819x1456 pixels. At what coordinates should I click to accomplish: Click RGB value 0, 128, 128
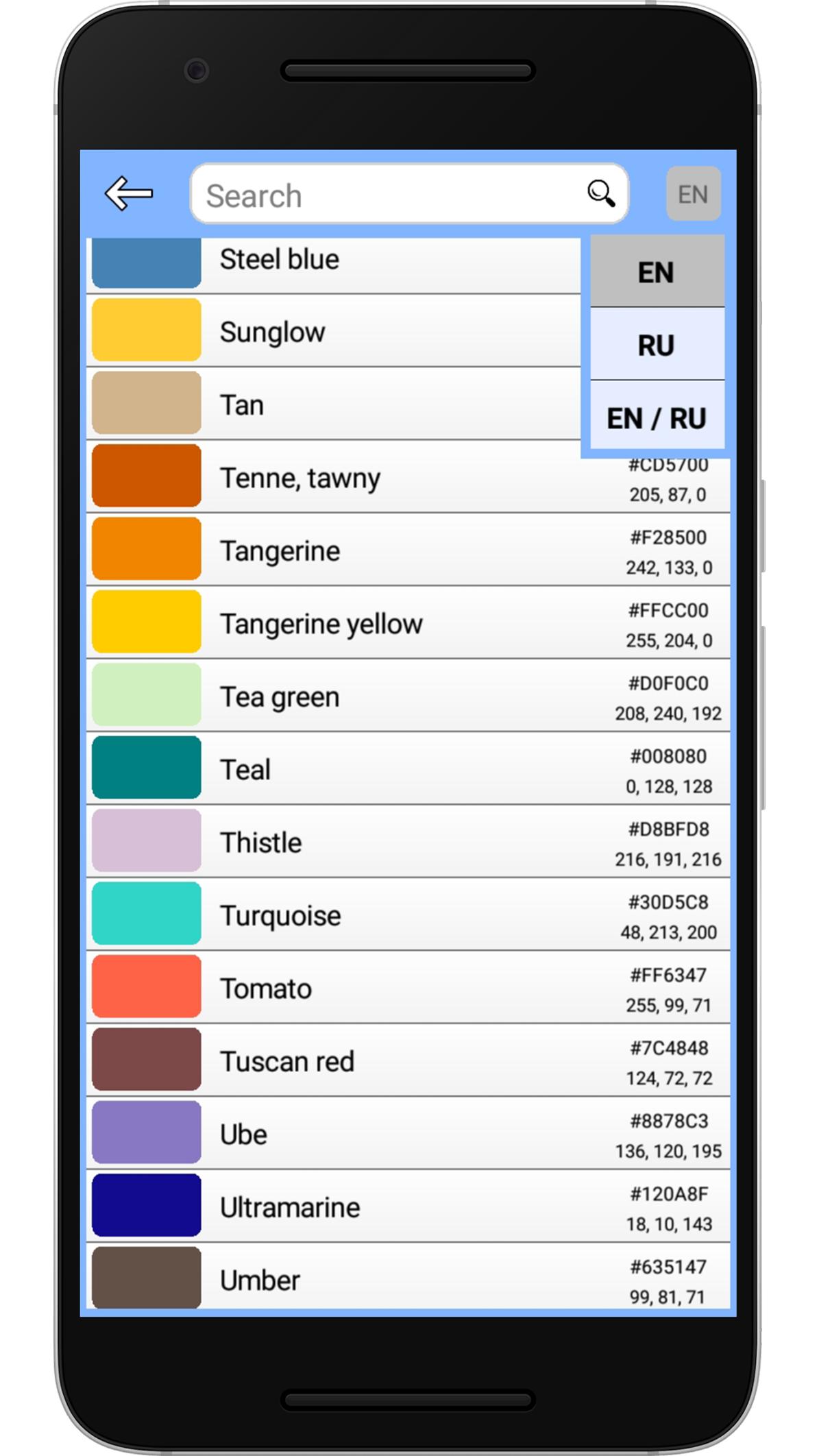669,786
